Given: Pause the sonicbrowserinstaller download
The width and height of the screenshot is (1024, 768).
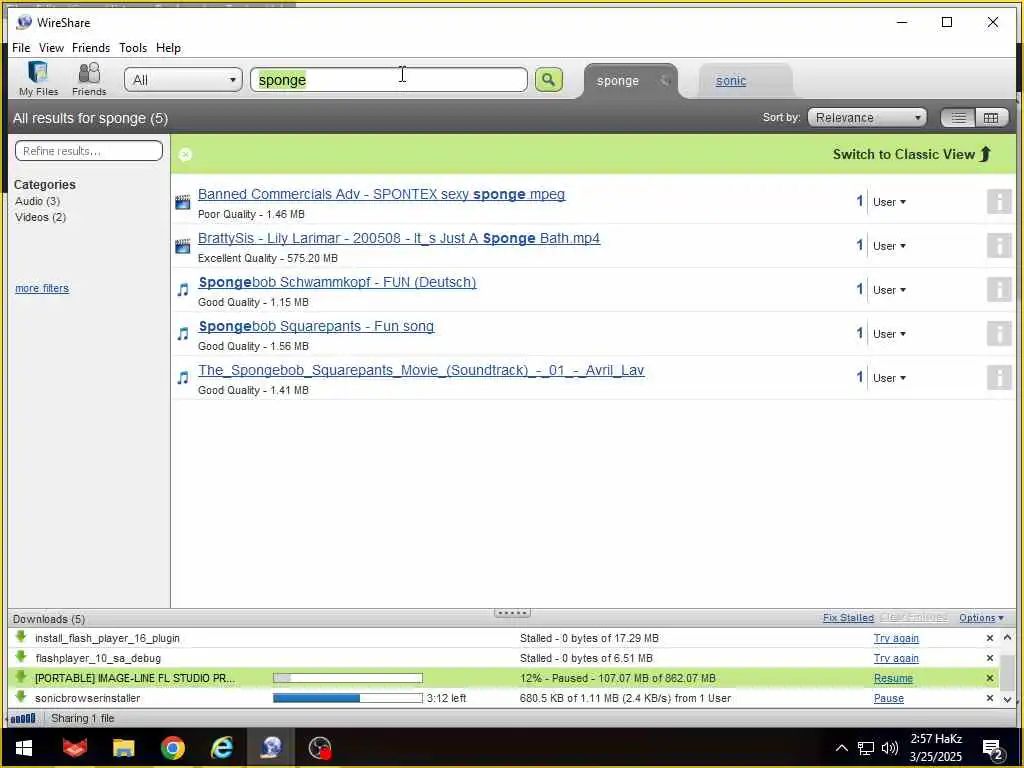Looking at the screenshot, I should point(888,698).
